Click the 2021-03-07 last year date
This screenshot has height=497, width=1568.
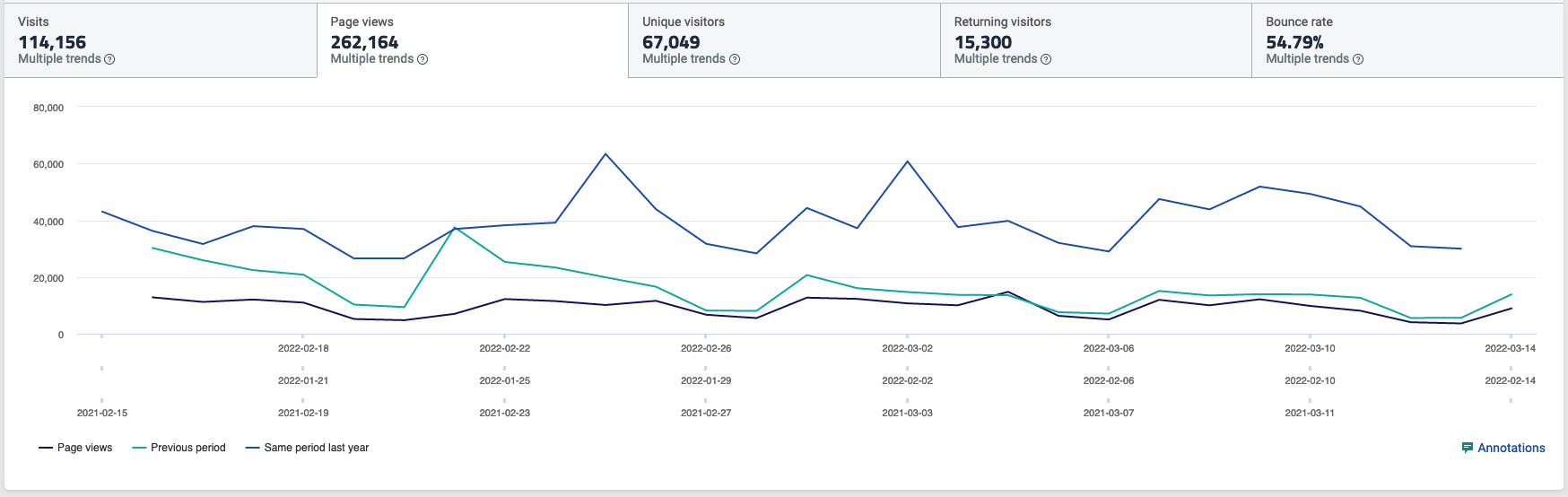pyautogui.click(x=1109, y=413)
